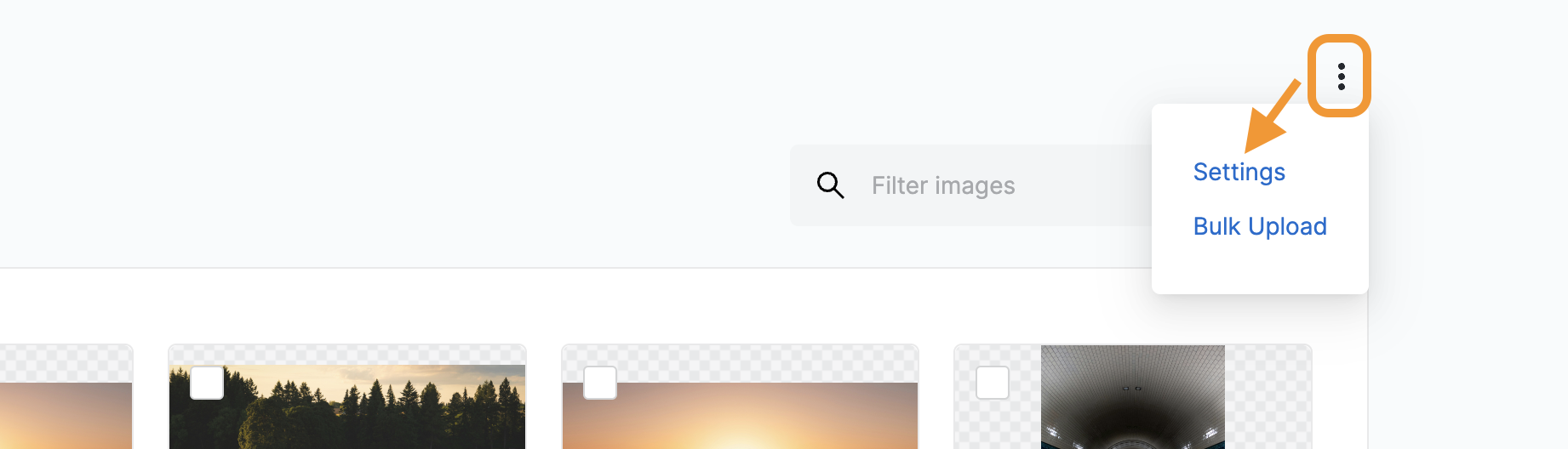
Task: Tick the checkbox on the forest treeline image
Action: coord(207,383)
